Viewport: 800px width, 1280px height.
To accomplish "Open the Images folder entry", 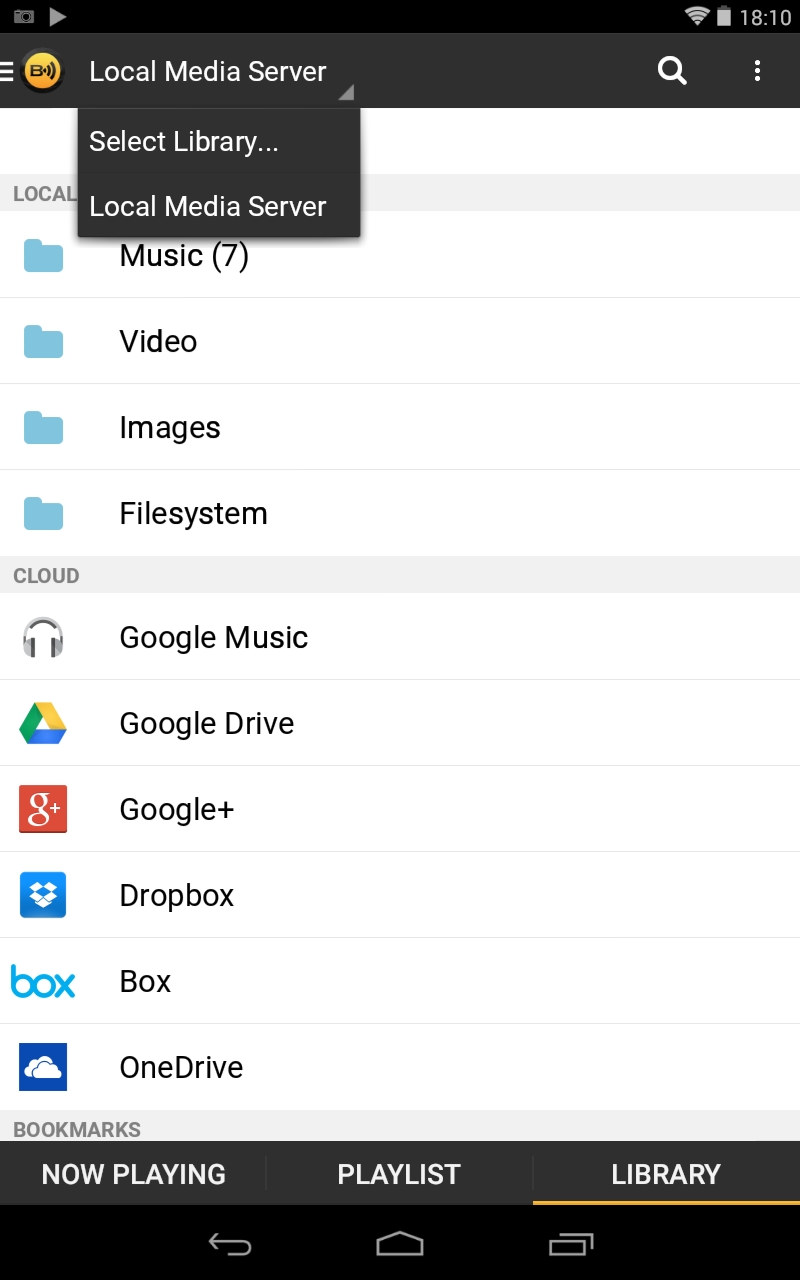I will point(170,428).
